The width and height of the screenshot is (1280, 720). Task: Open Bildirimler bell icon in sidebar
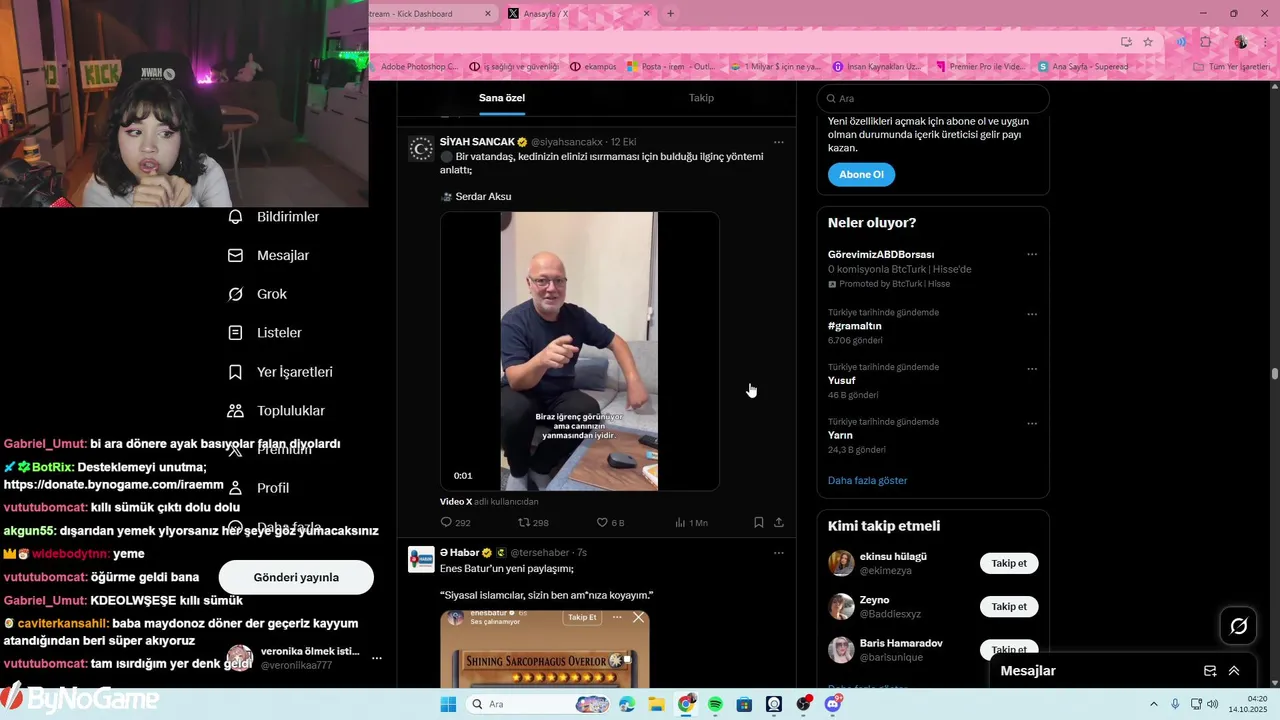click(x=236, y=217)
